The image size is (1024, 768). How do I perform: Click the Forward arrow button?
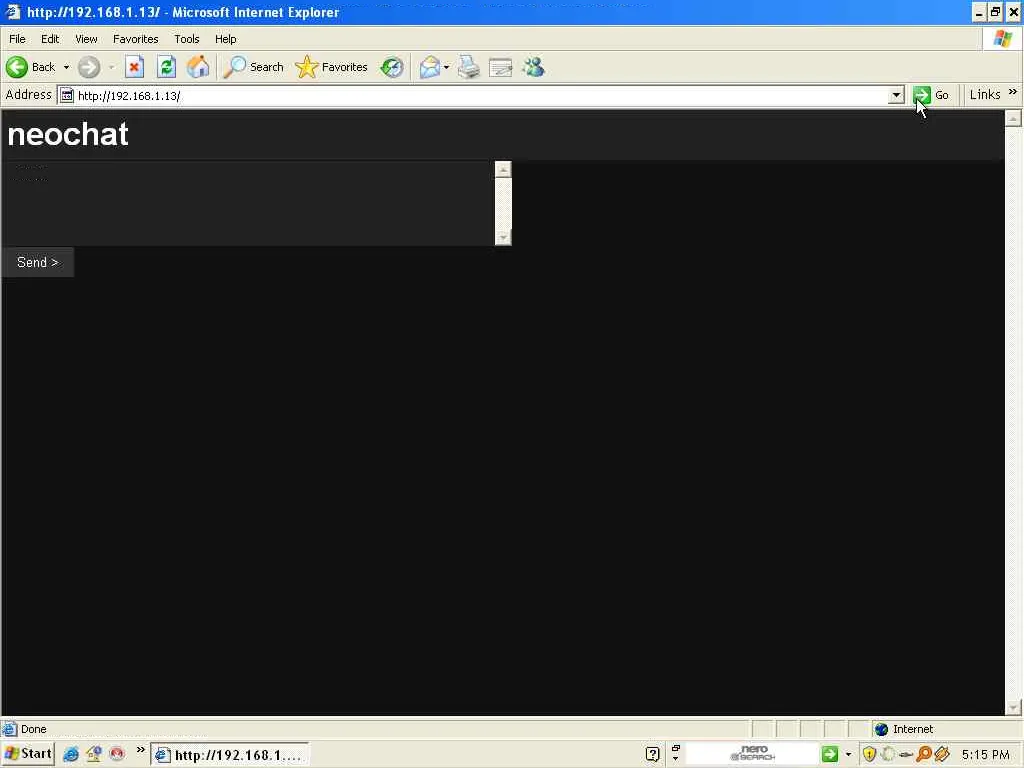pyautogui.click(x=89, y=67)
